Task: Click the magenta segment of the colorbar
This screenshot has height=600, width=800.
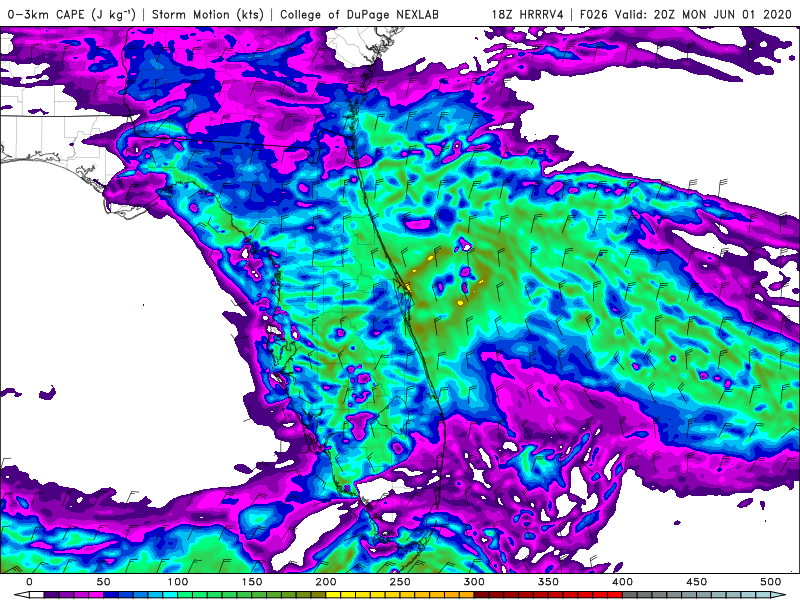Action: 96,595
